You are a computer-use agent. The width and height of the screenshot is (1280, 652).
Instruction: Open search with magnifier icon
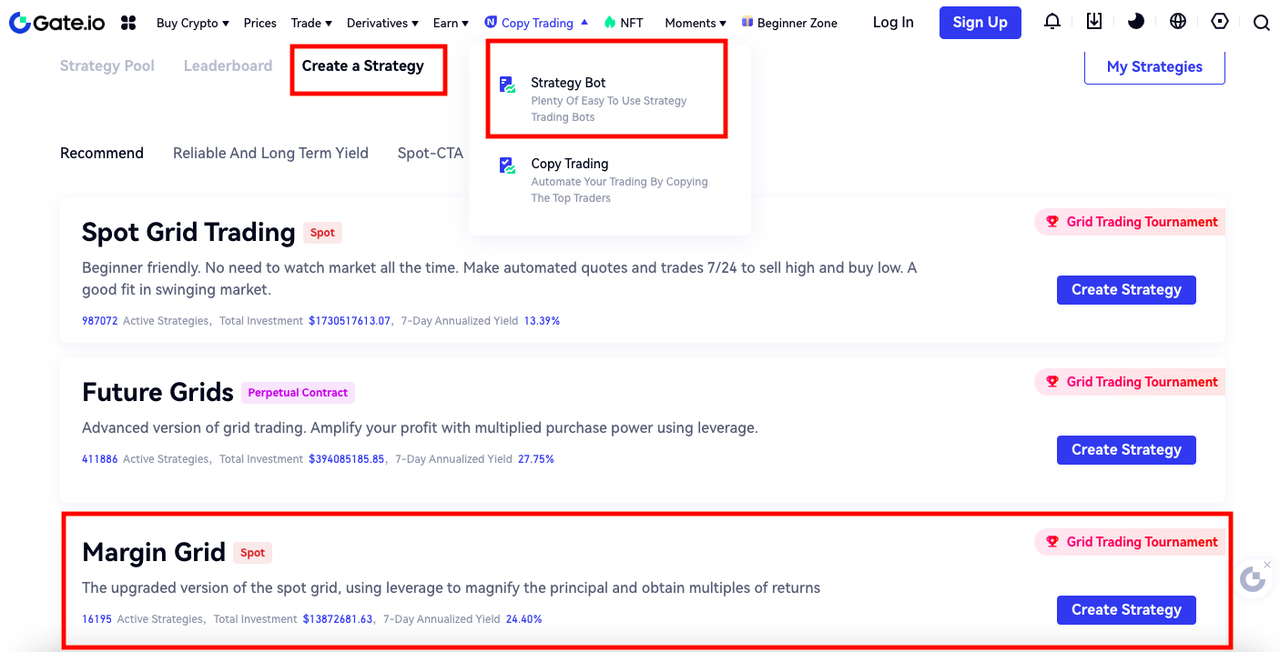pos(1261,23)
